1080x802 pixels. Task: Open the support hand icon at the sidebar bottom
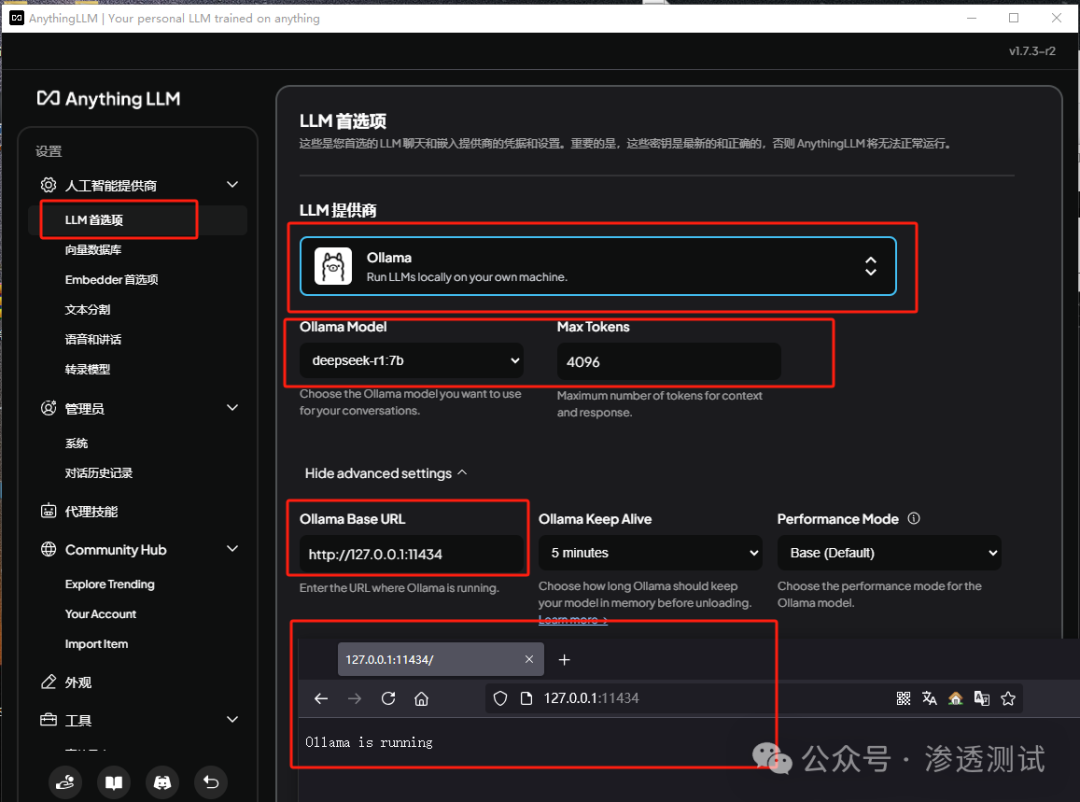coord(65,782)
